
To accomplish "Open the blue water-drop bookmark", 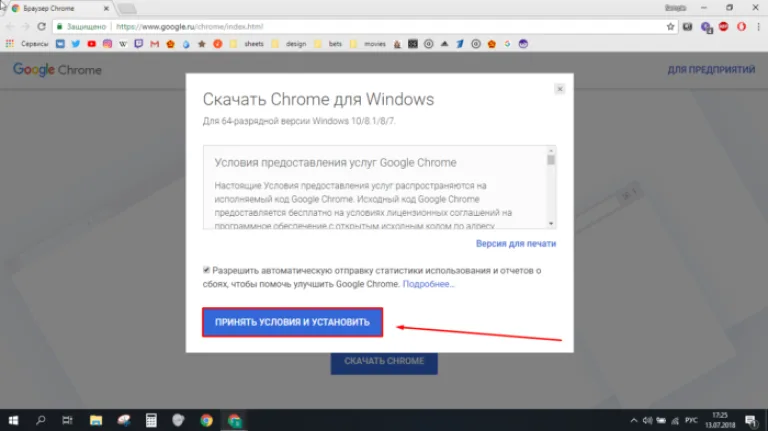I will [x=186, y=44].
